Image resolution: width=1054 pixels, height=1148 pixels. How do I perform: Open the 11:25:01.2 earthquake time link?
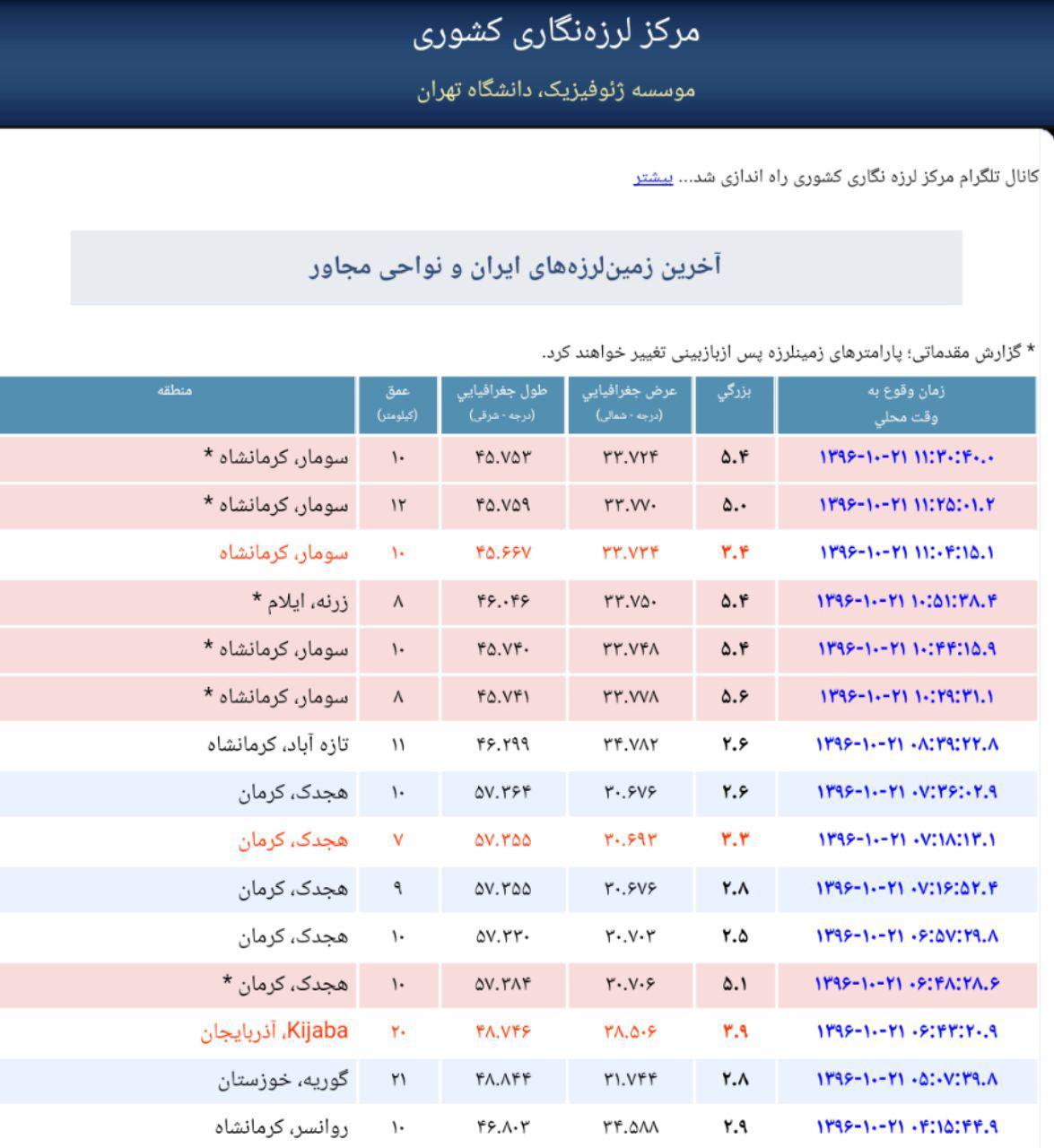click(x=906, y=506)
